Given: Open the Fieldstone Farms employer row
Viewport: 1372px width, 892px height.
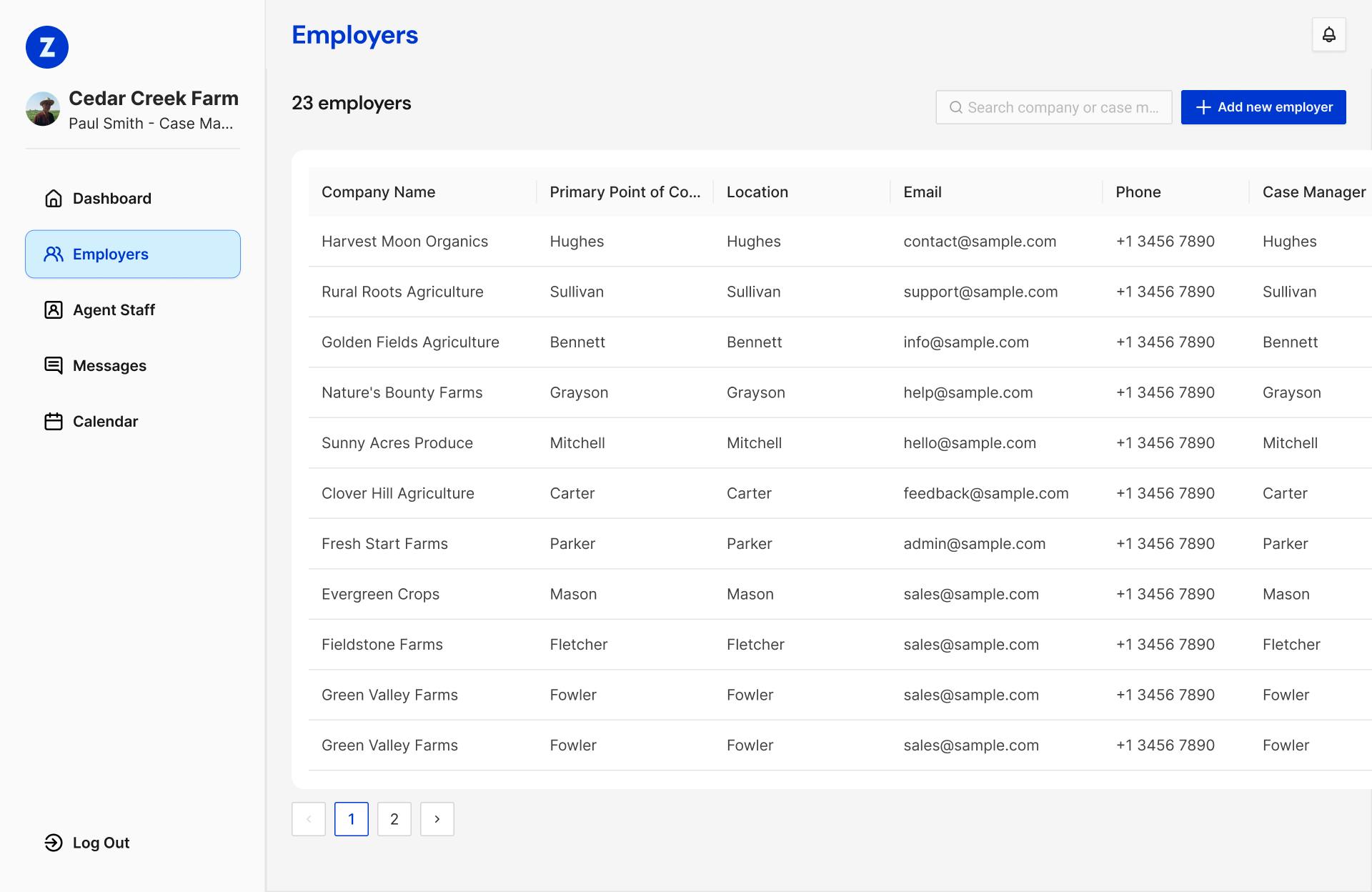Looking at the screenshot, I should [382, 645].
